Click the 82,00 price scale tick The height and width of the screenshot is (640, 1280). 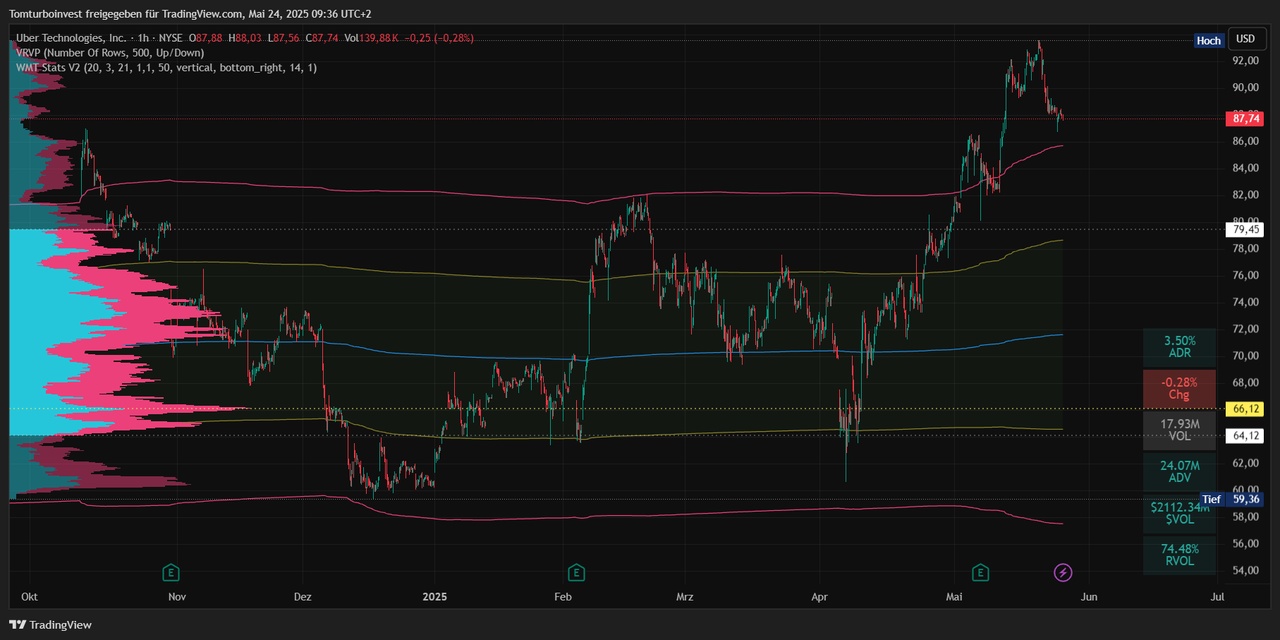pos(1245,194)
